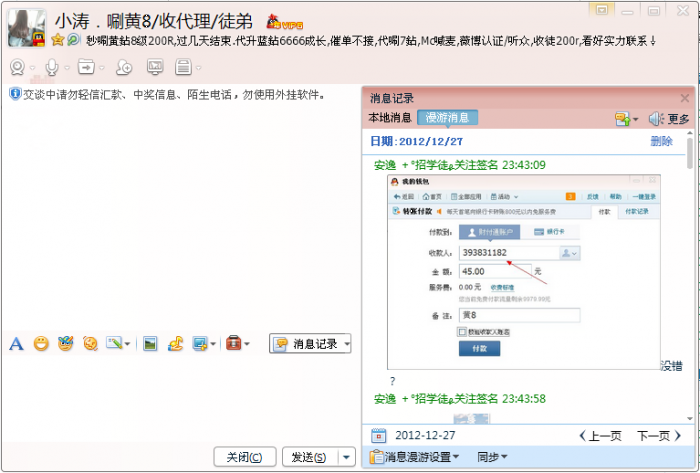Click the send file icon
The image size is (700, 473).
[86, 67]
